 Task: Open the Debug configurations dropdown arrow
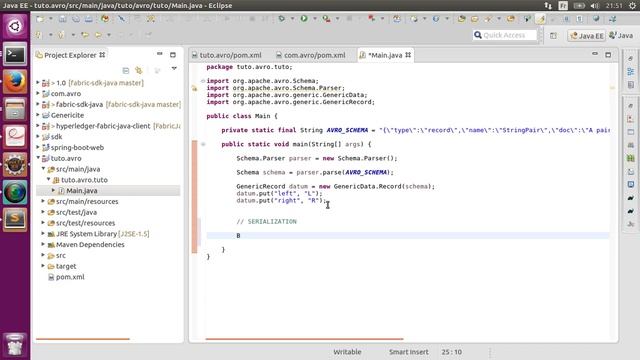[x=292, y=19]
